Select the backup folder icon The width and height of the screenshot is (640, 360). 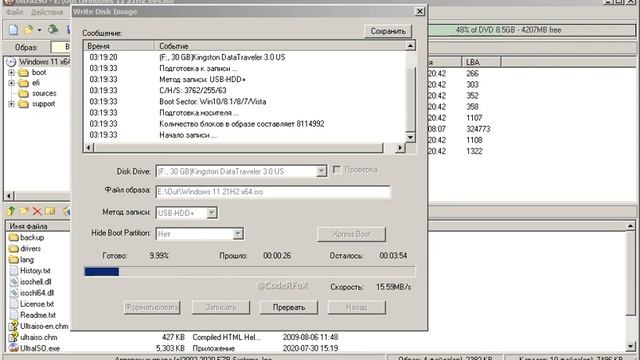pyautogui.click(x=14, y=237)
